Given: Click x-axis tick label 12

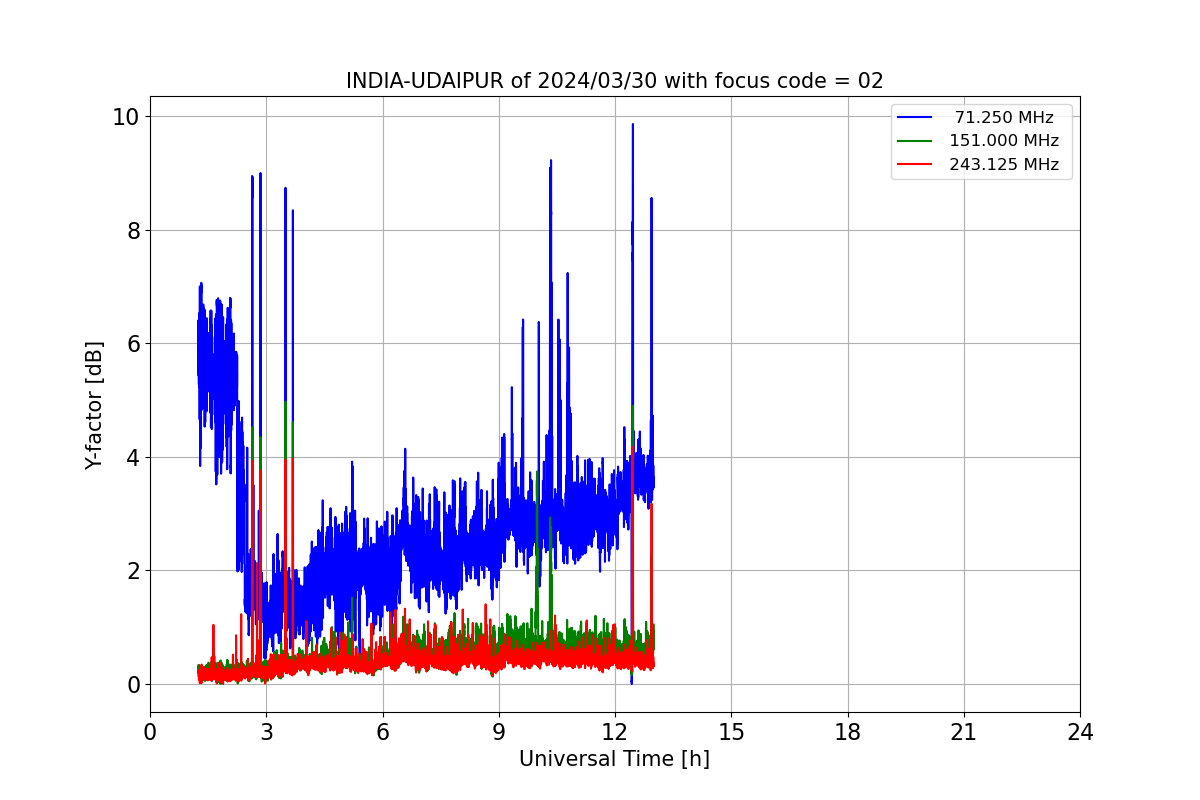Looking at the screenshot, I should coord(615,733).
